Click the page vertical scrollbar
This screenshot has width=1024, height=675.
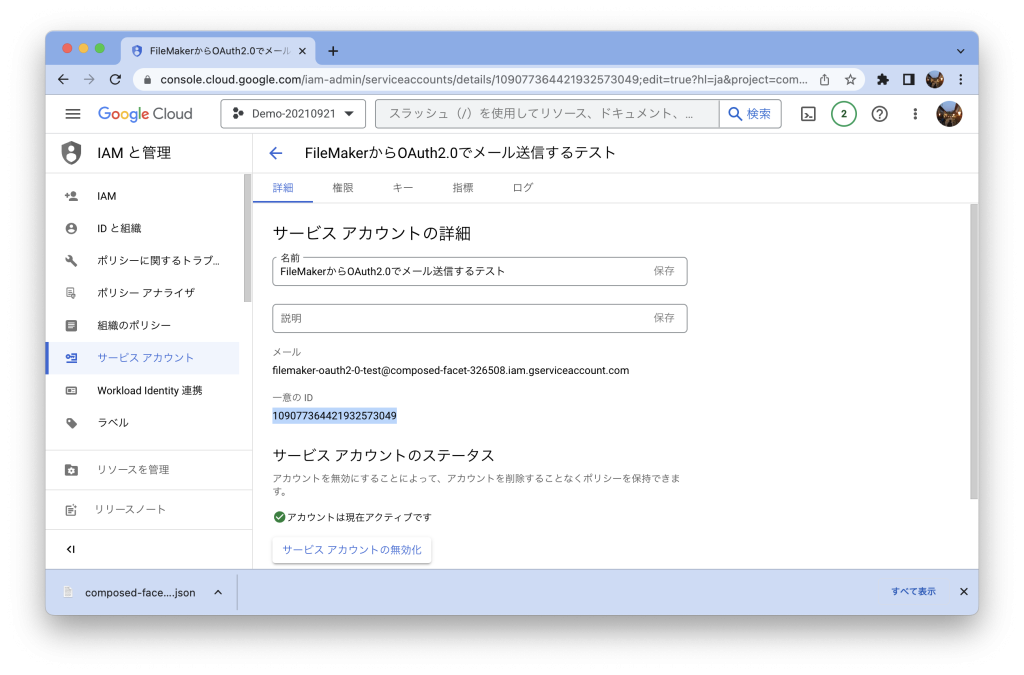coord(974,353)
